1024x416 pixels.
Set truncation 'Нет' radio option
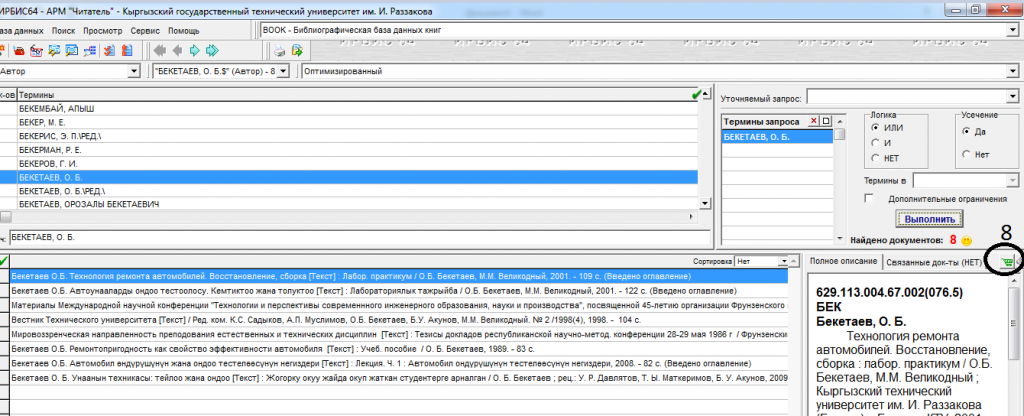pos(966,154)
